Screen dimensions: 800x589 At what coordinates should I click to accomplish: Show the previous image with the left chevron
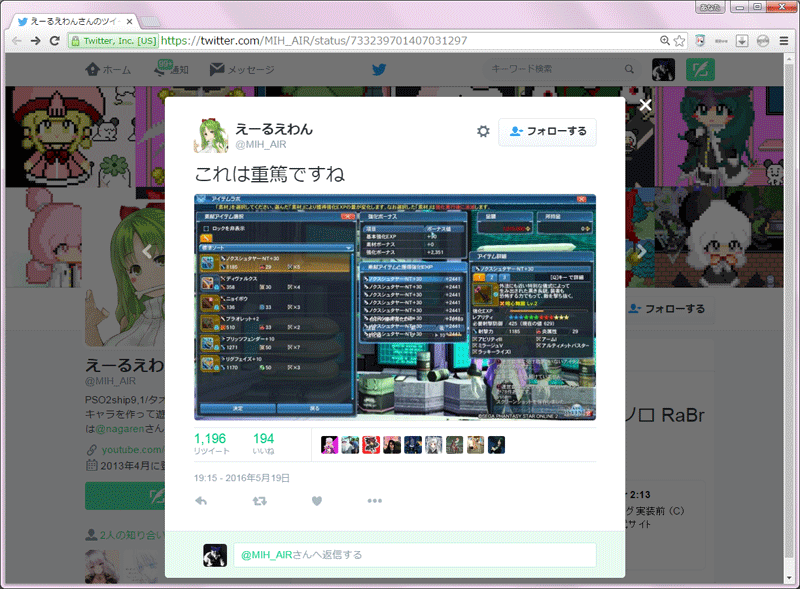click(x=147, y=251)
